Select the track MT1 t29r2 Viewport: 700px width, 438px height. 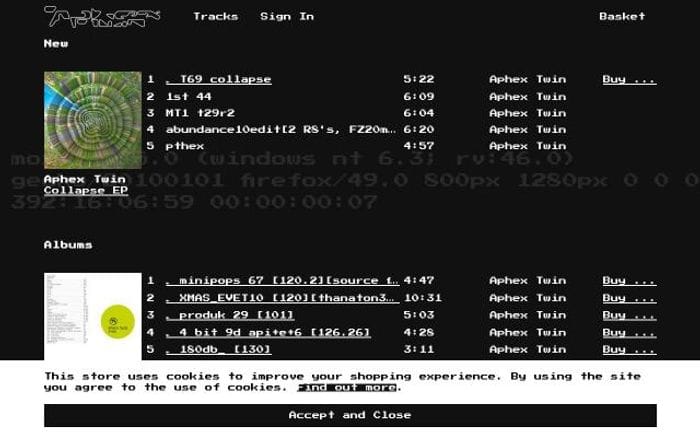[x=200, y=113]
